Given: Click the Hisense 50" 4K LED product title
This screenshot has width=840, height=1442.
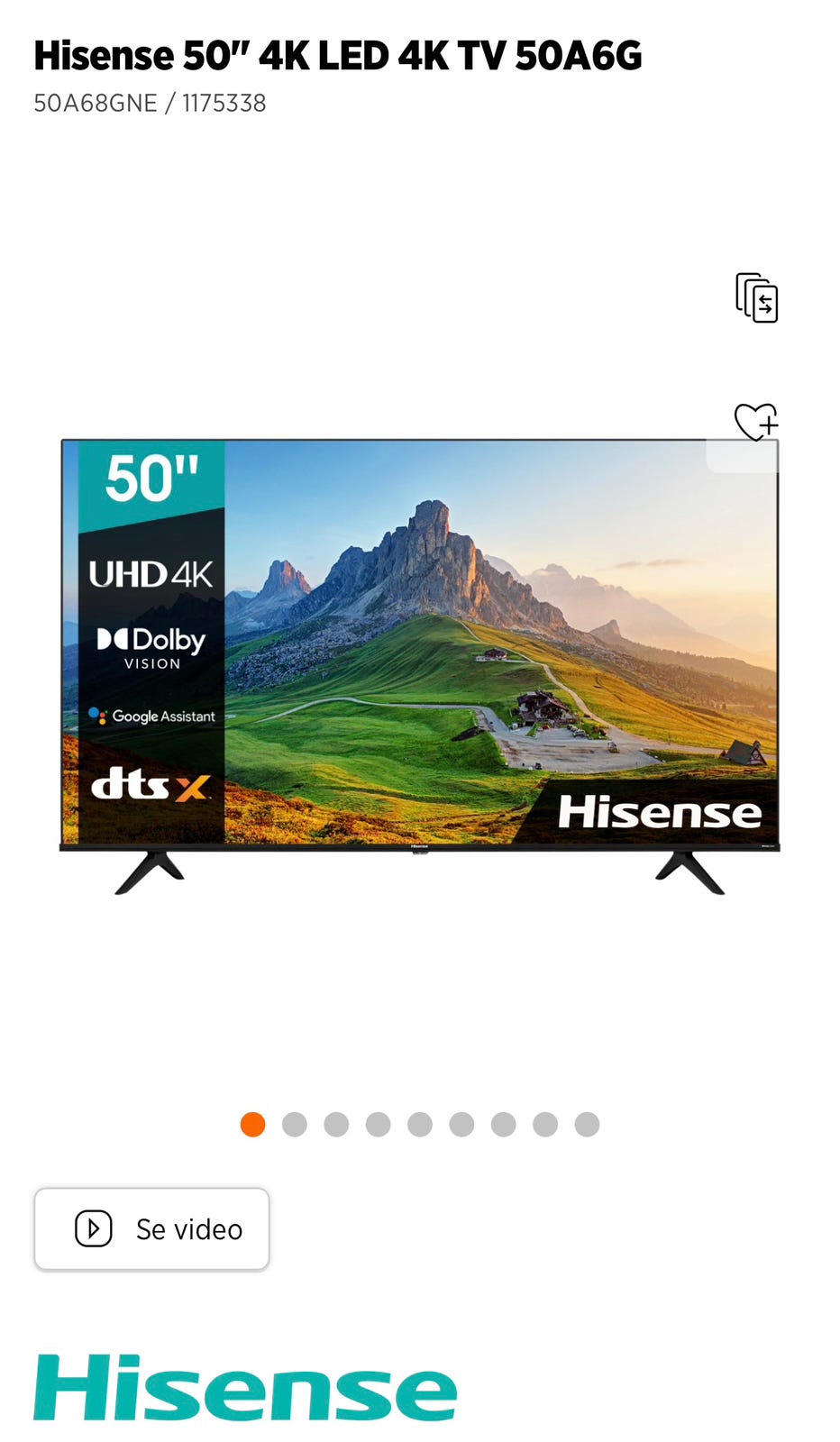Looking at the screenshot, I should pos(338,56).
